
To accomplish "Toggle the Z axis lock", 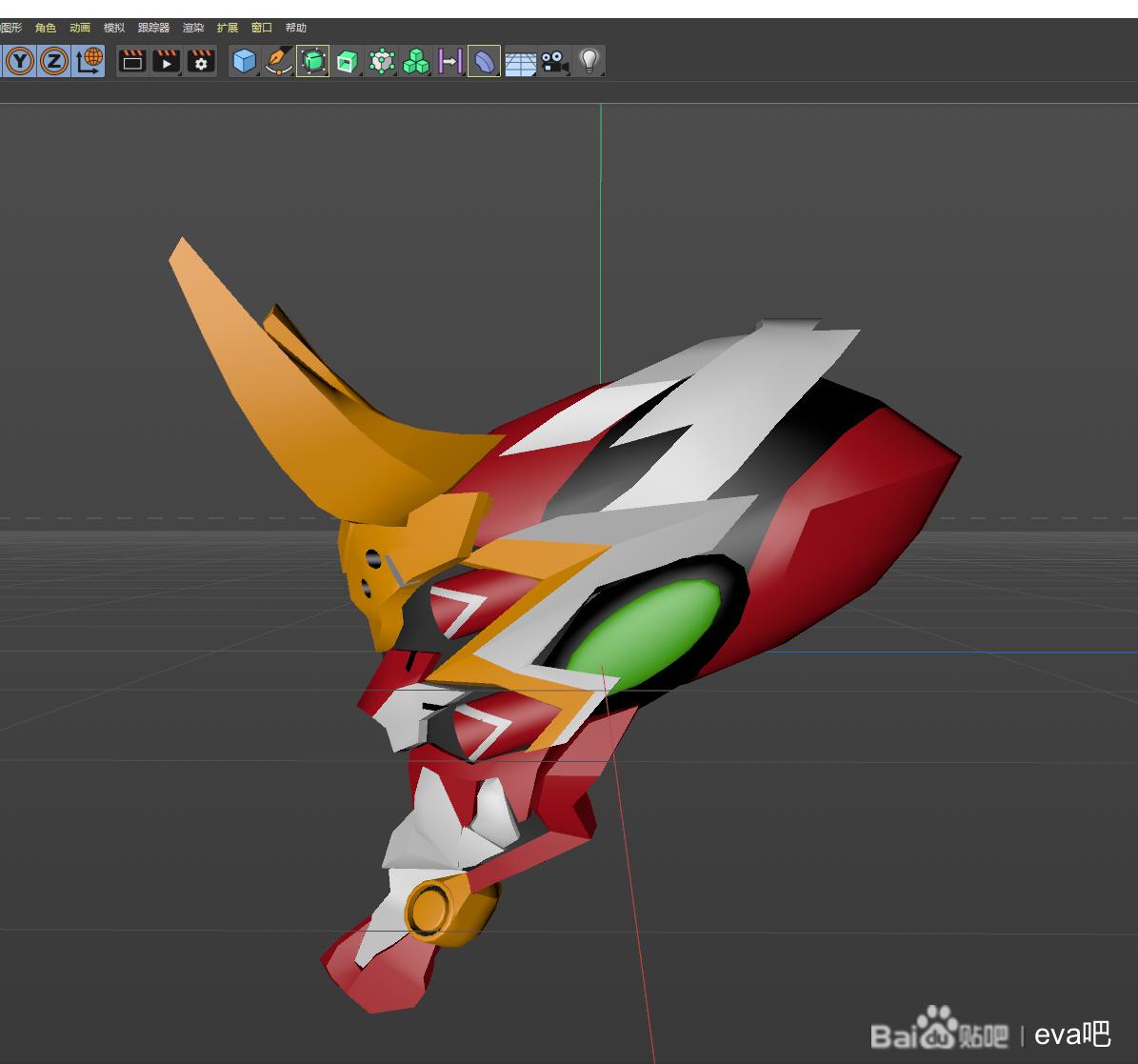I will click(53, 61).
